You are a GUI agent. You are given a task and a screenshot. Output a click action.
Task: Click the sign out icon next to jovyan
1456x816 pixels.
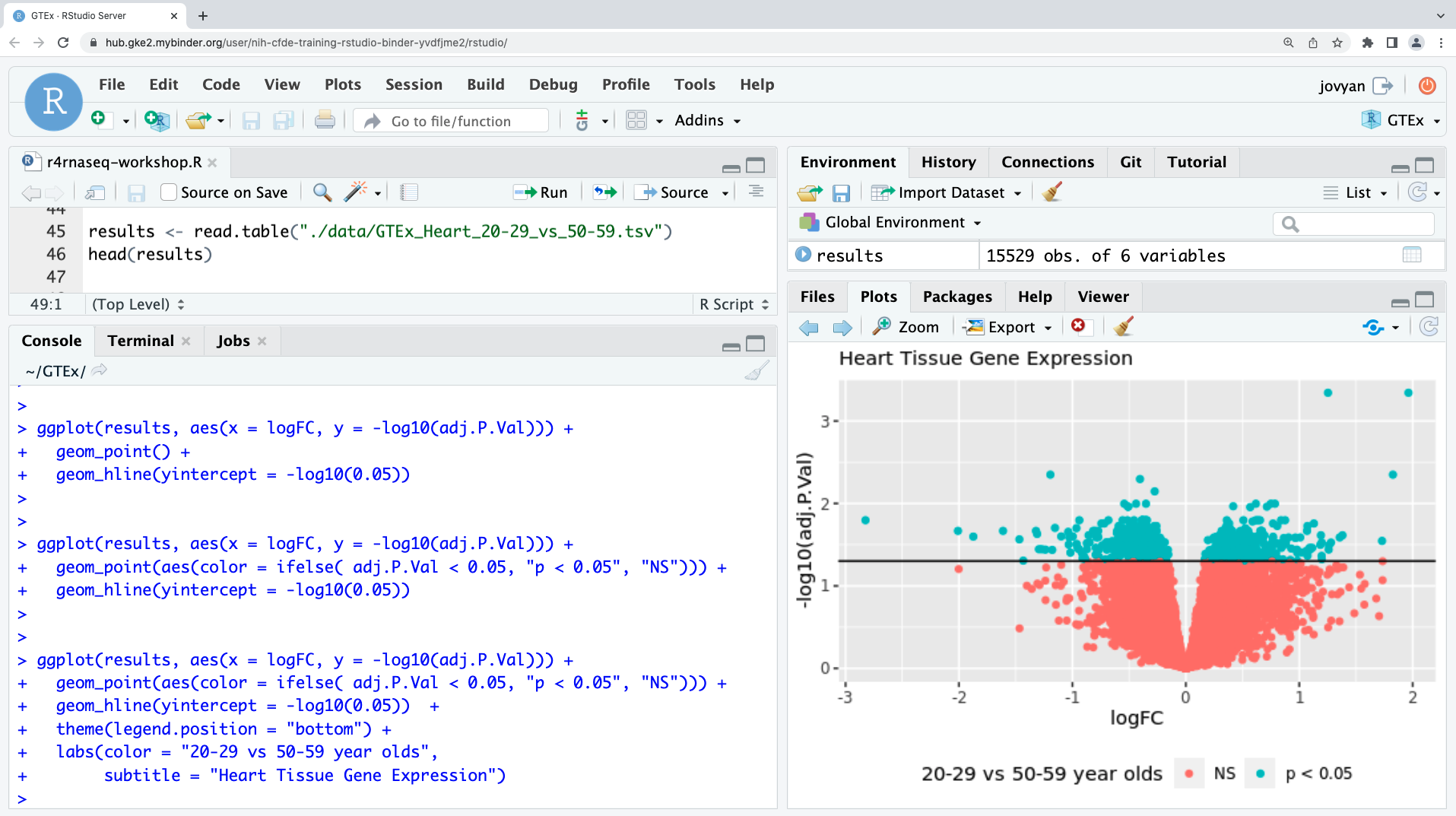tap(1383, 86)
